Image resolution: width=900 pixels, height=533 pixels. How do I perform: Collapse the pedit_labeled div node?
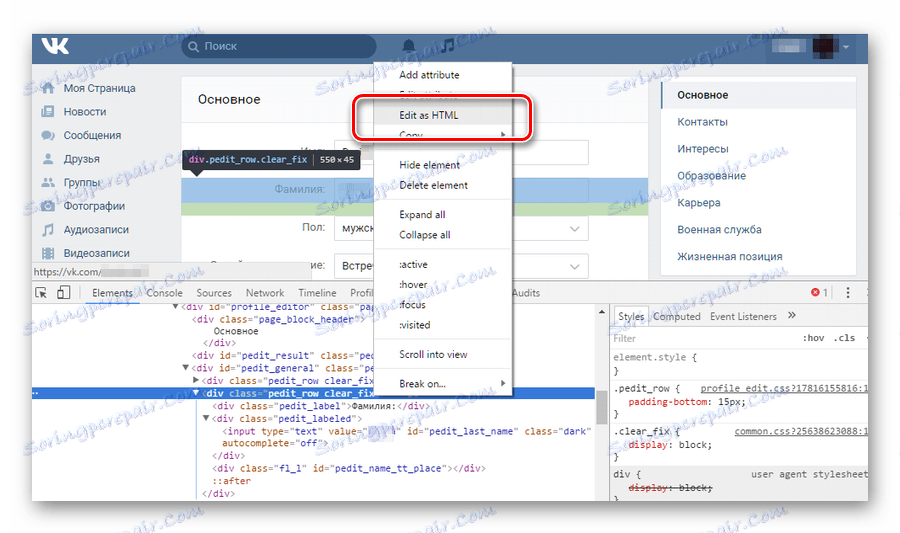(206, 418)
